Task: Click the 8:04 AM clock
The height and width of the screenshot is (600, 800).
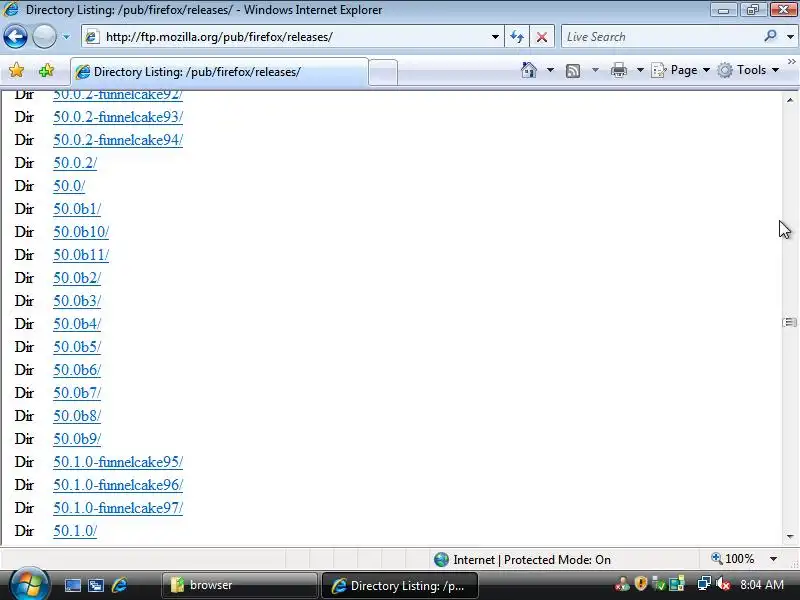Action: (x=762, y=585)
